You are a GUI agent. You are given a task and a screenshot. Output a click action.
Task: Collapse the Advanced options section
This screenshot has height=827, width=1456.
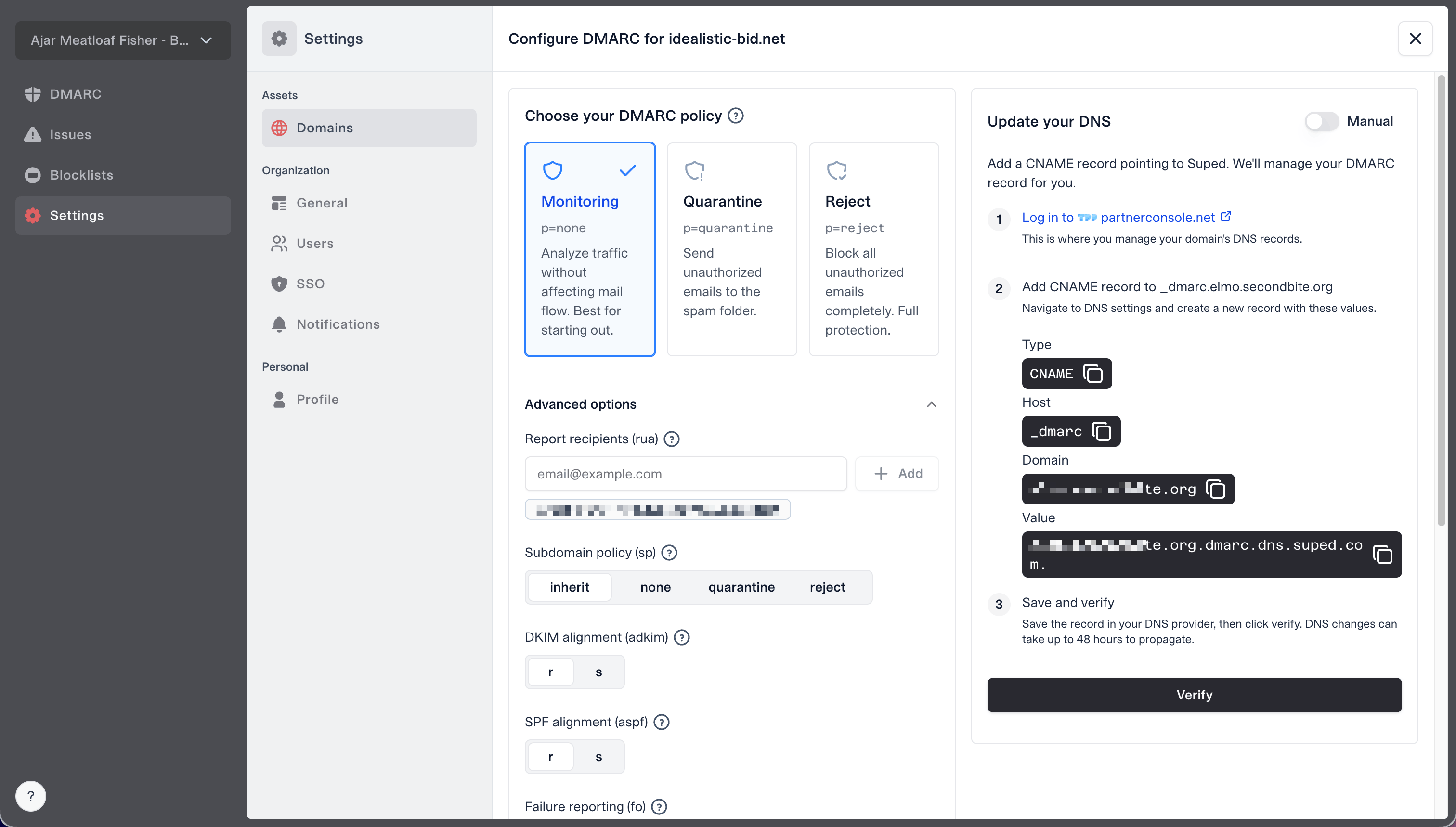(931, 404)
